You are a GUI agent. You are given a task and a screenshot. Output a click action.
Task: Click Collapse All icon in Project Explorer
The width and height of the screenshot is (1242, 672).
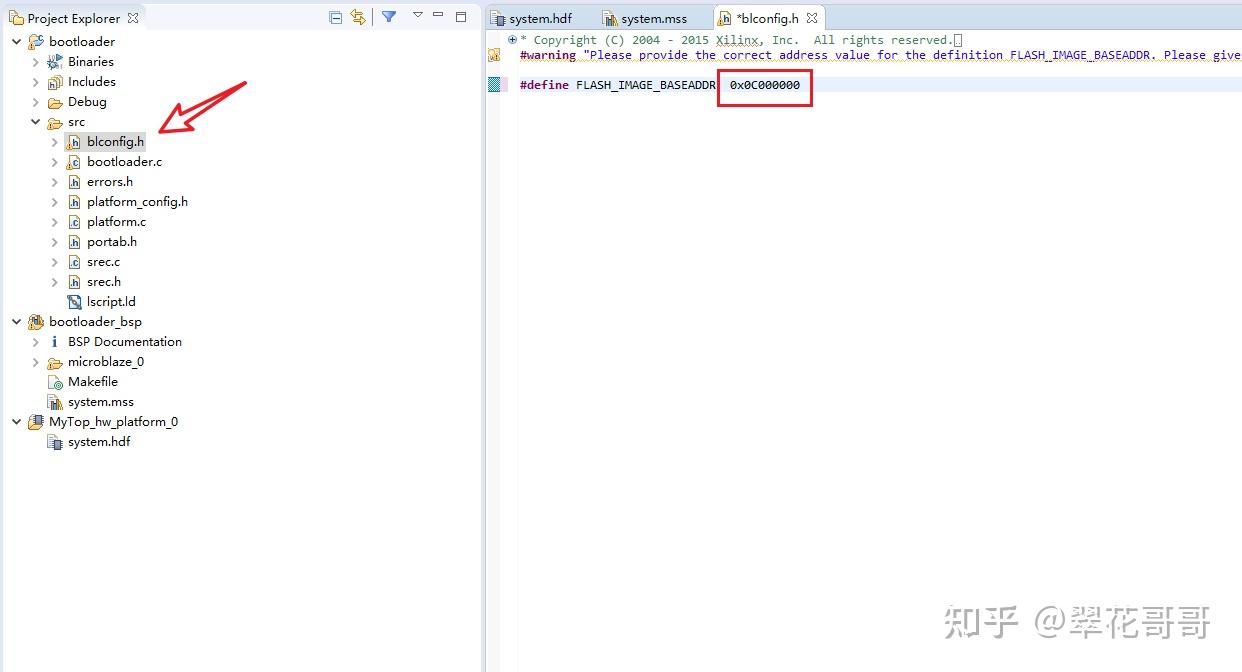pyautogui.click(x=335, y=17)
